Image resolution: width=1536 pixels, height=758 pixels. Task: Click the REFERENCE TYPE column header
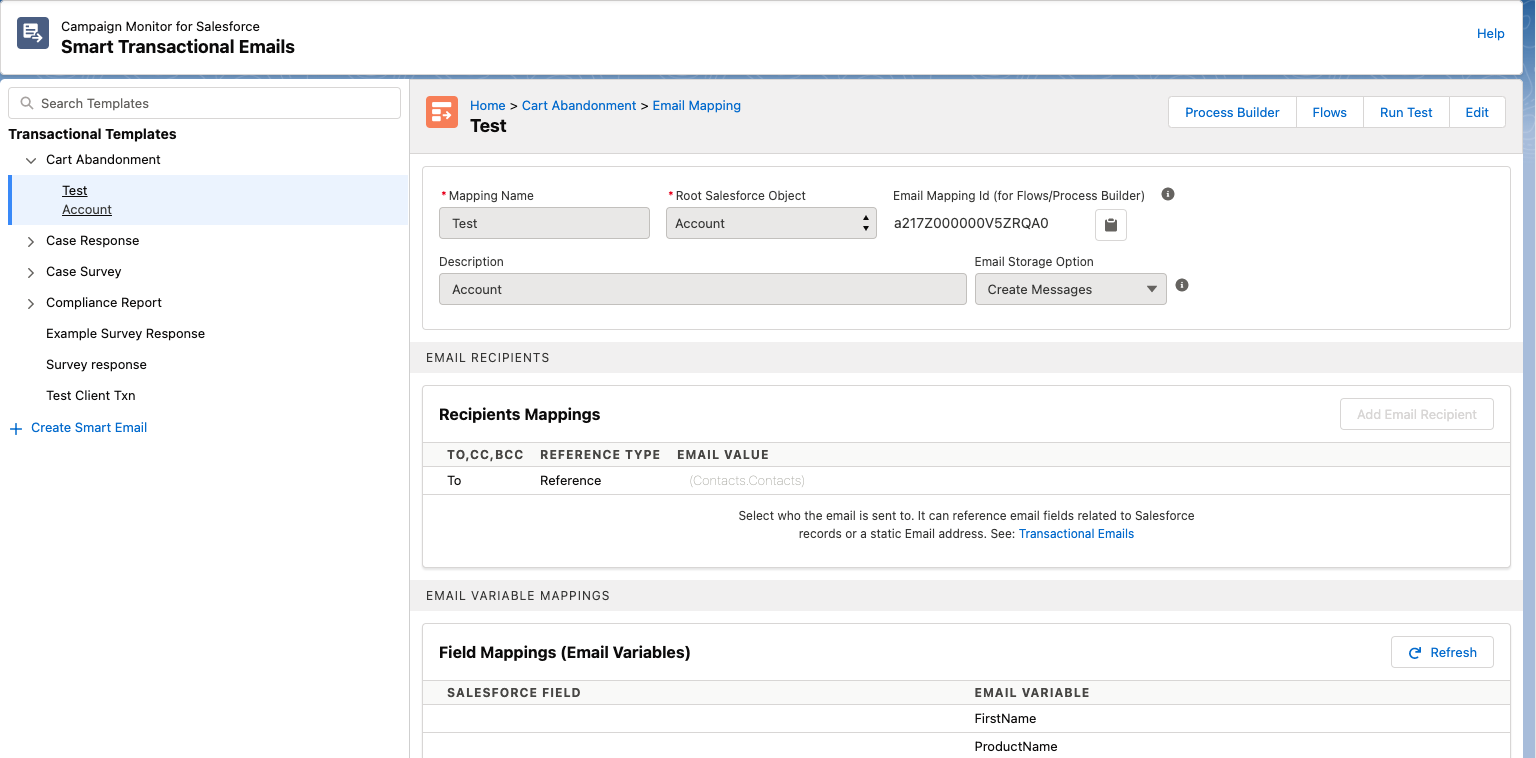pyautogui.click(x=600, y=454)
